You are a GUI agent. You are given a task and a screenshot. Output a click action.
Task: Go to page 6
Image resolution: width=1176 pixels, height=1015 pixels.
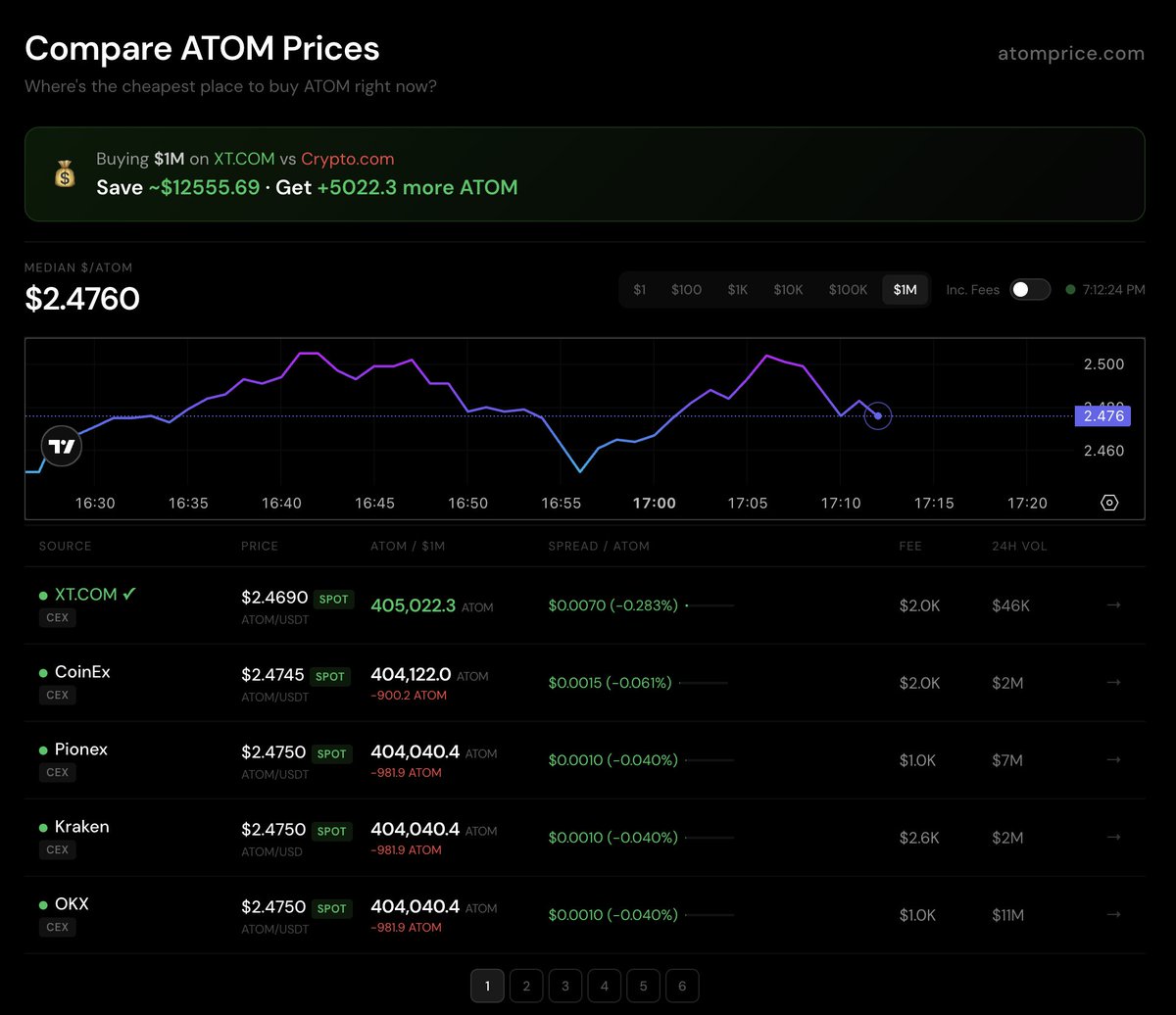pos(682,986)
